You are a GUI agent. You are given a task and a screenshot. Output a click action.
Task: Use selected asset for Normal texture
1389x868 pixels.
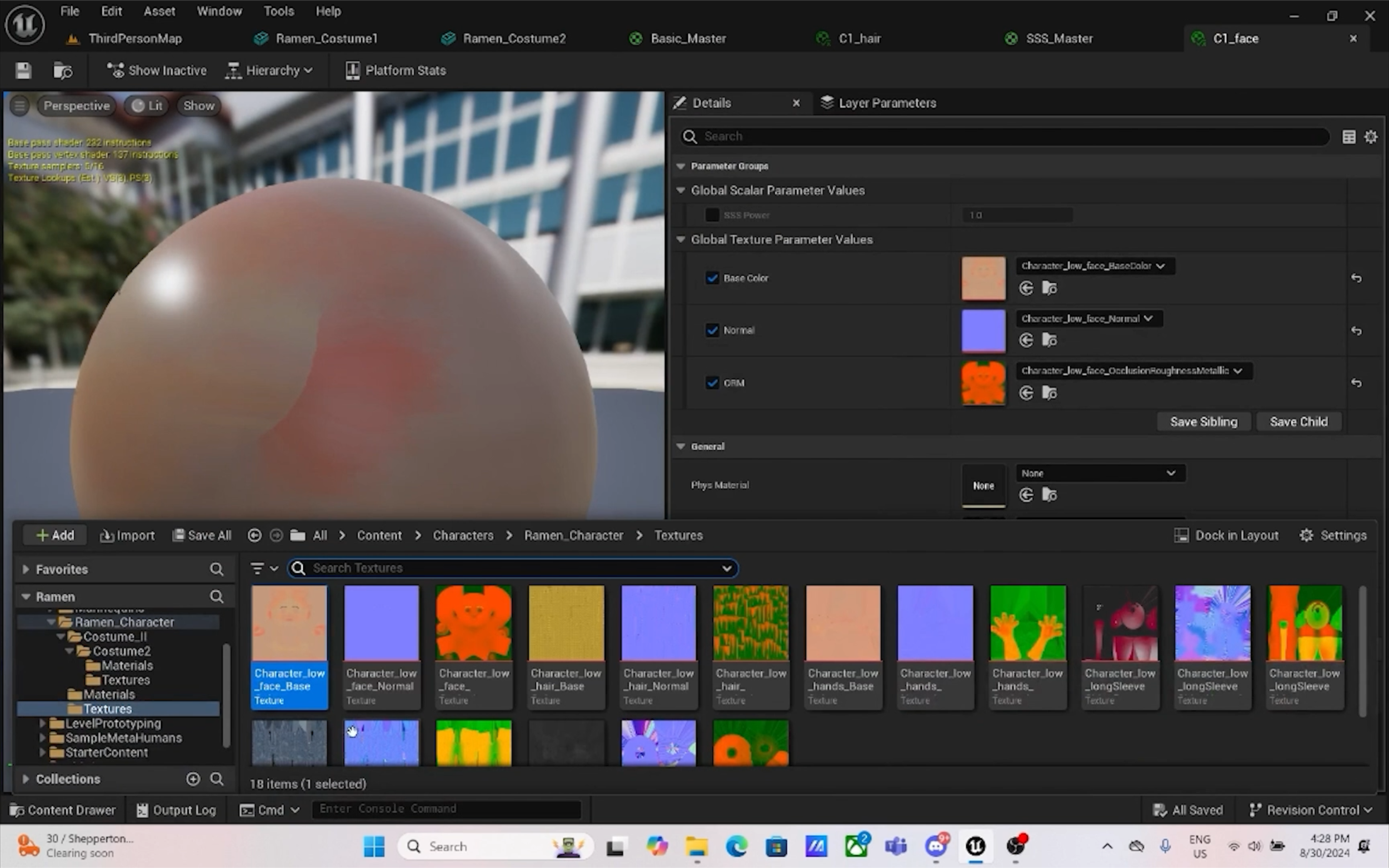(x=1026, y=340)
